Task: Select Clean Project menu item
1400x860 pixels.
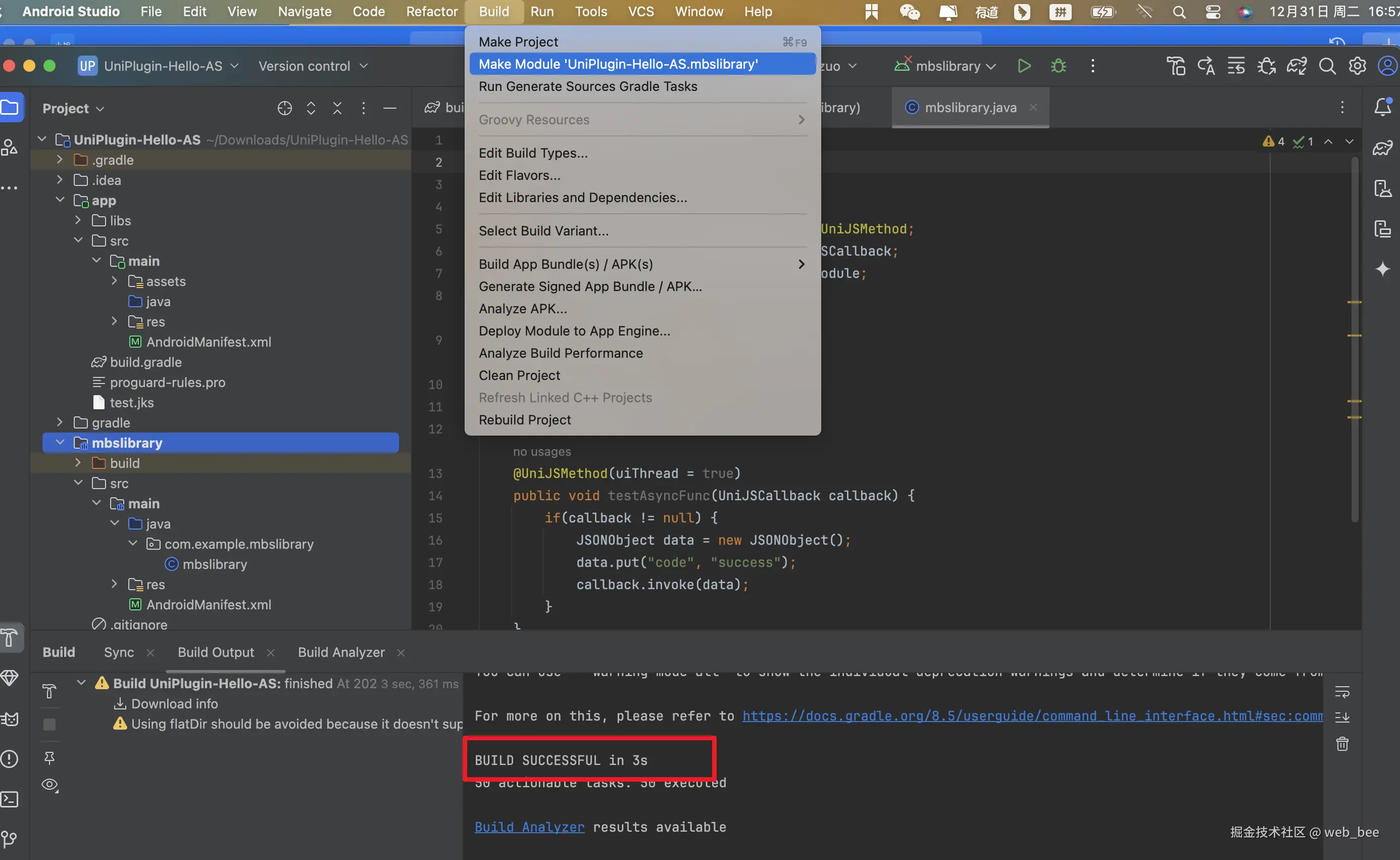Action: [519, 375]
